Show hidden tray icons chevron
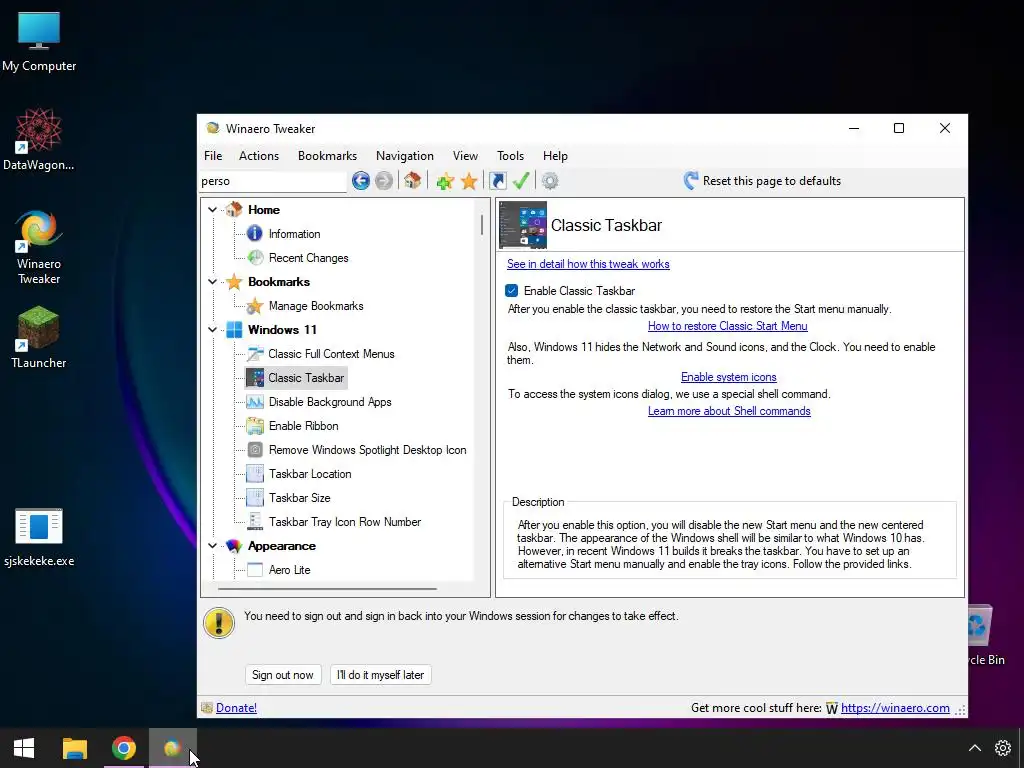This screenshot has height=768, width=1024. click(x=974, y=748)
